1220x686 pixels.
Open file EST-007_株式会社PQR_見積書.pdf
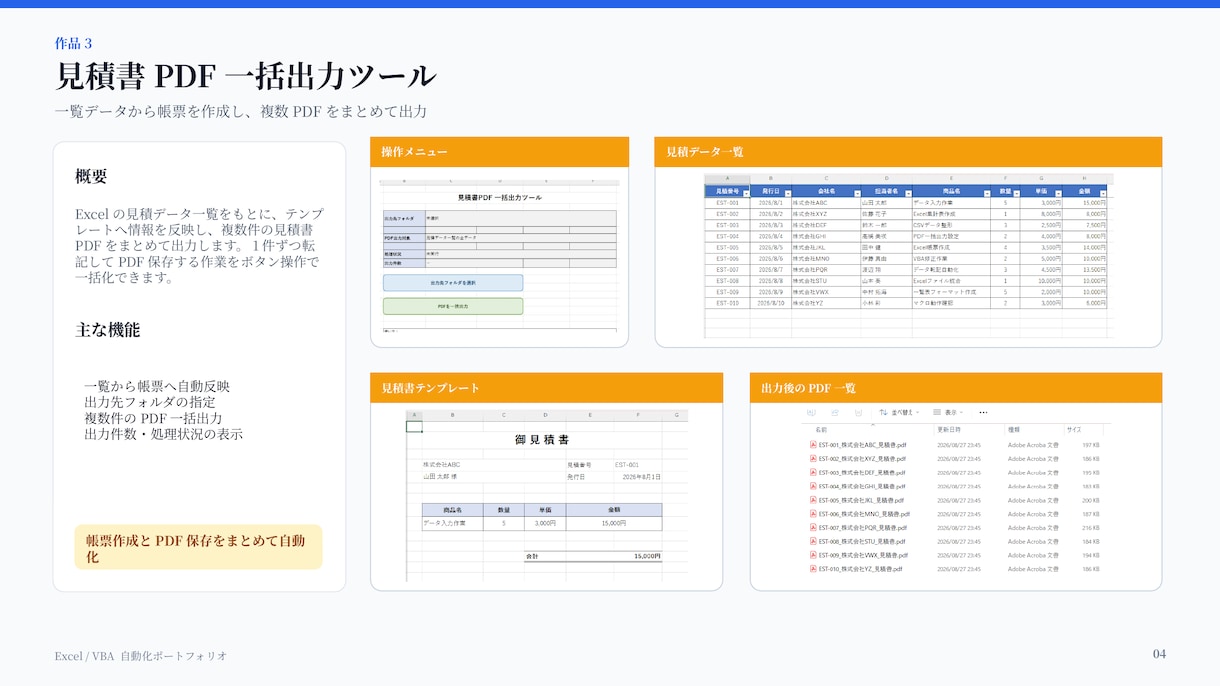coord(862,527)
